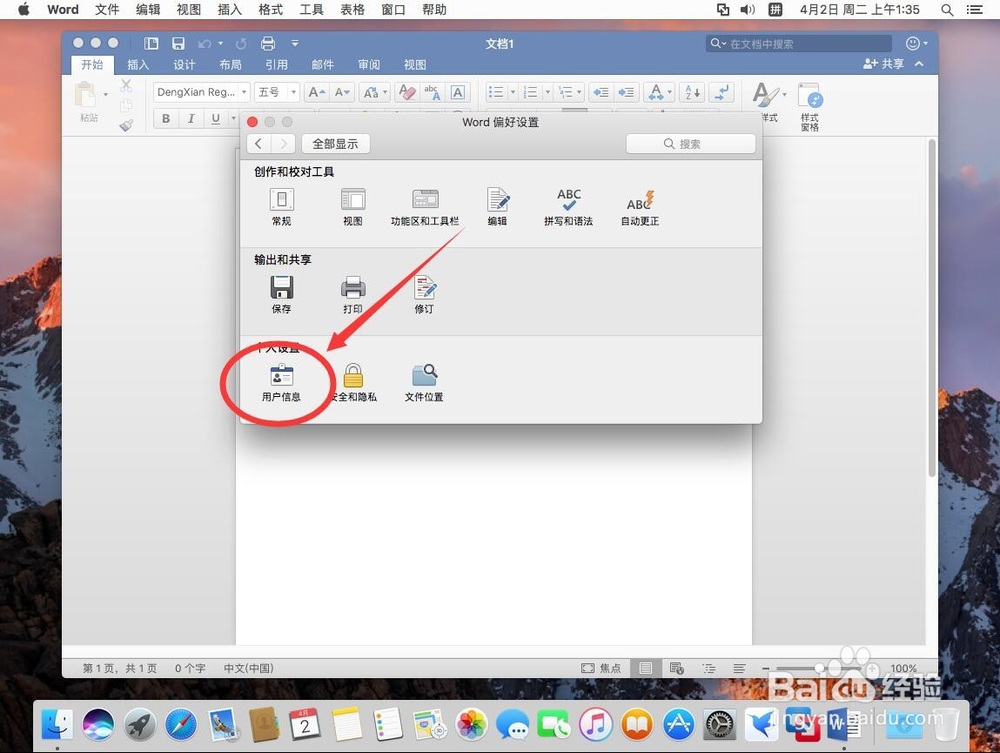
Task: Collapse the ribbon with chevron
Action: point(919,64)
